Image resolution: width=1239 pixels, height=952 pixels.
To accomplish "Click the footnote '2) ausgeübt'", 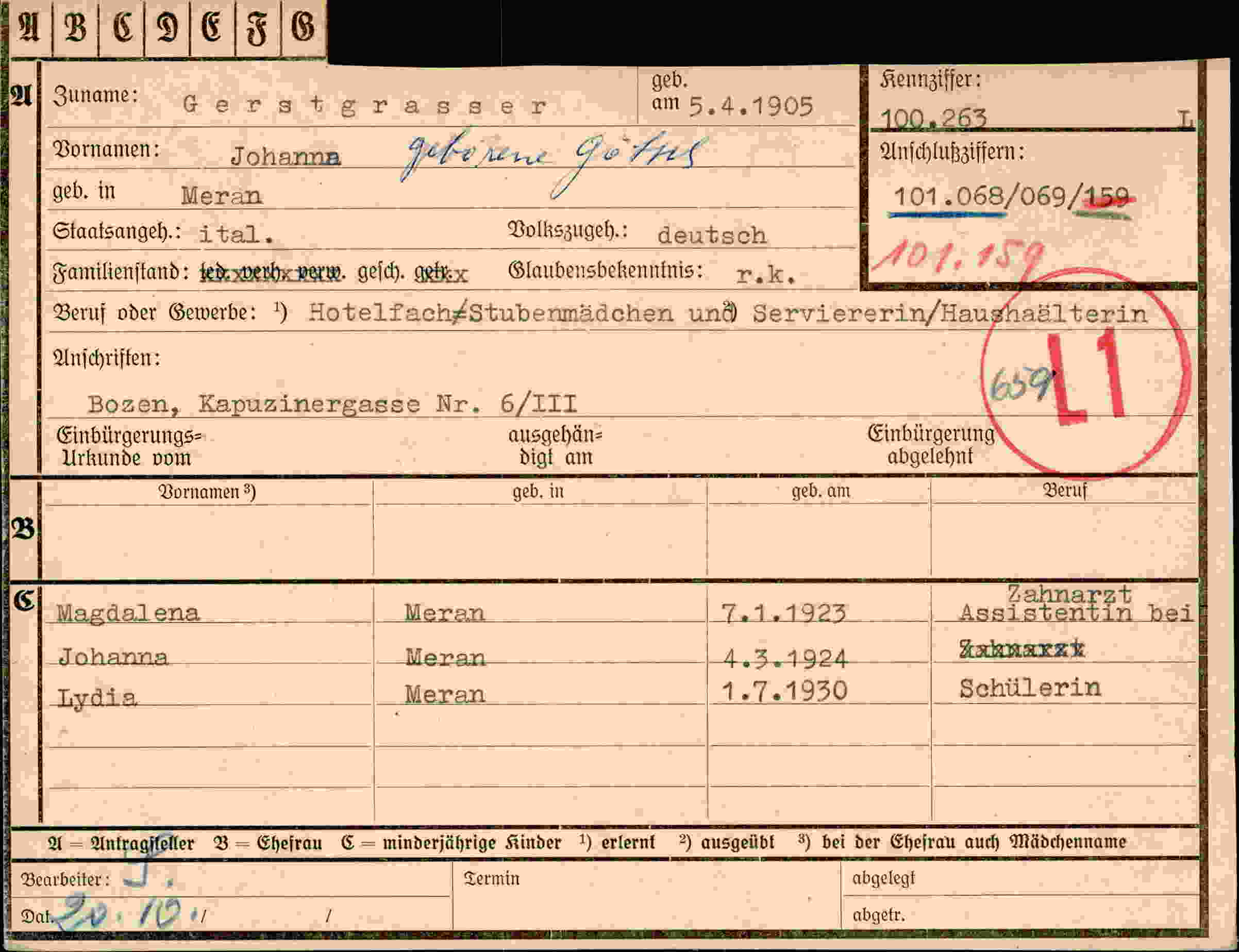I will point(727,842).
